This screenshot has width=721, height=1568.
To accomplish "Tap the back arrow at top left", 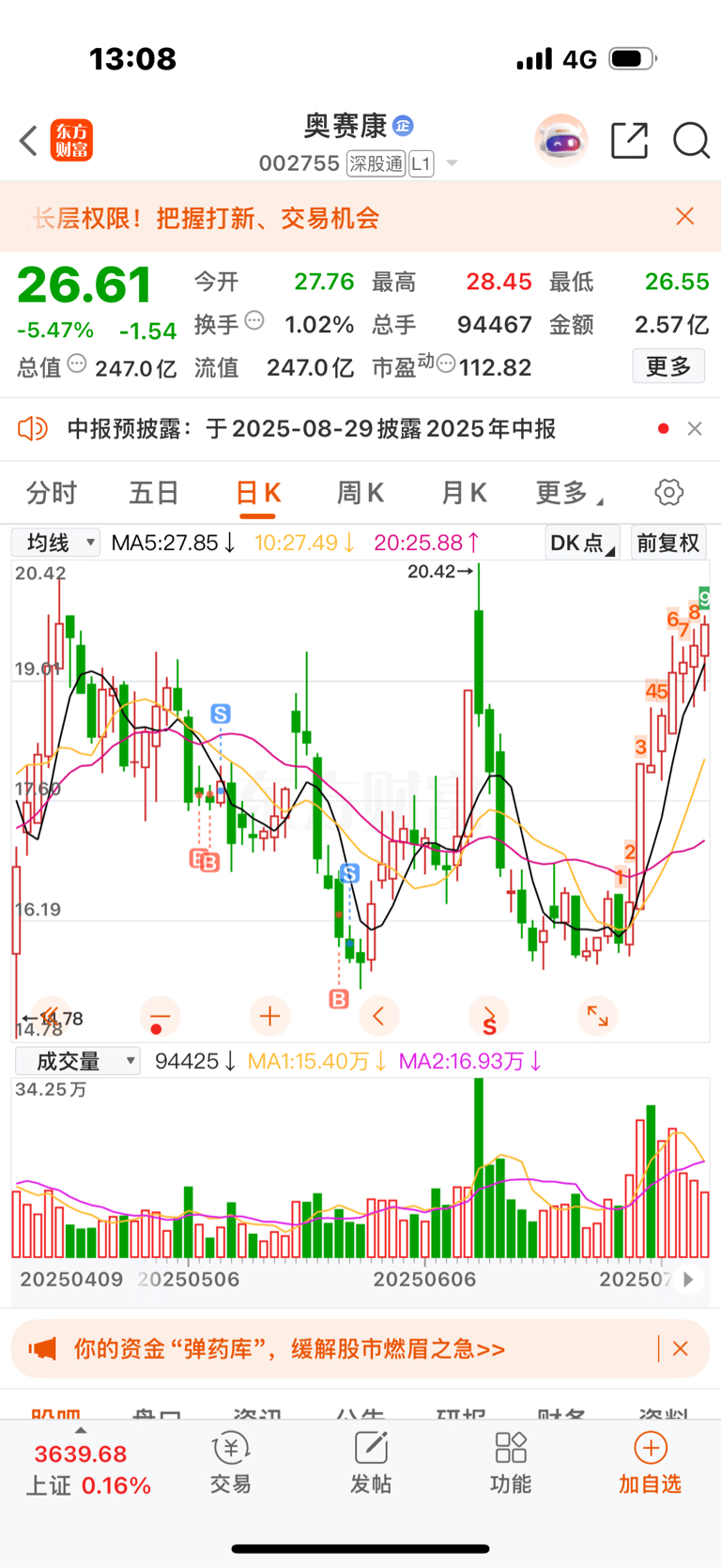I will click(29, 141).
